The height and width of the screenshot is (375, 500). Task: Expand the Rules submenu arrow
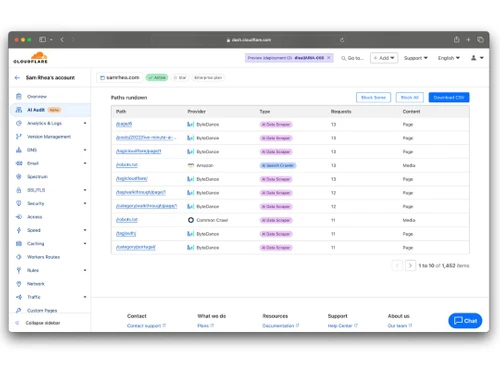[85, 270]
